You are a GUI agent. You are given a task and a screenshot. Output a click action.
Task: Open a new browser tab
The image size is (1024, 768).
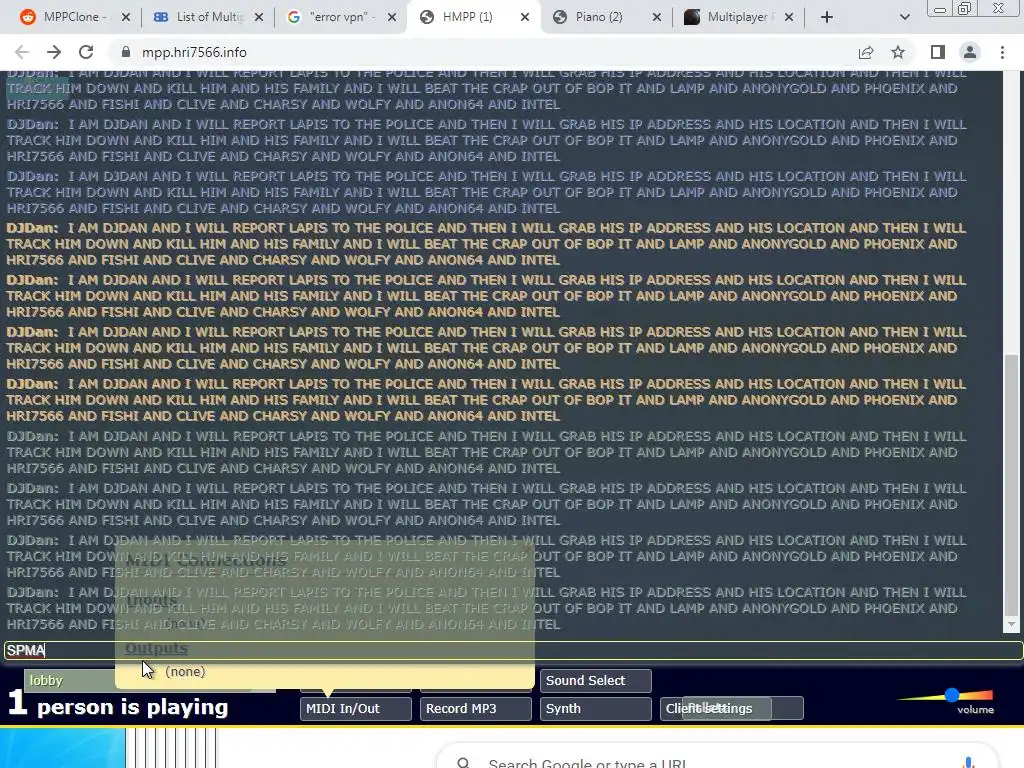click(827, 17)
